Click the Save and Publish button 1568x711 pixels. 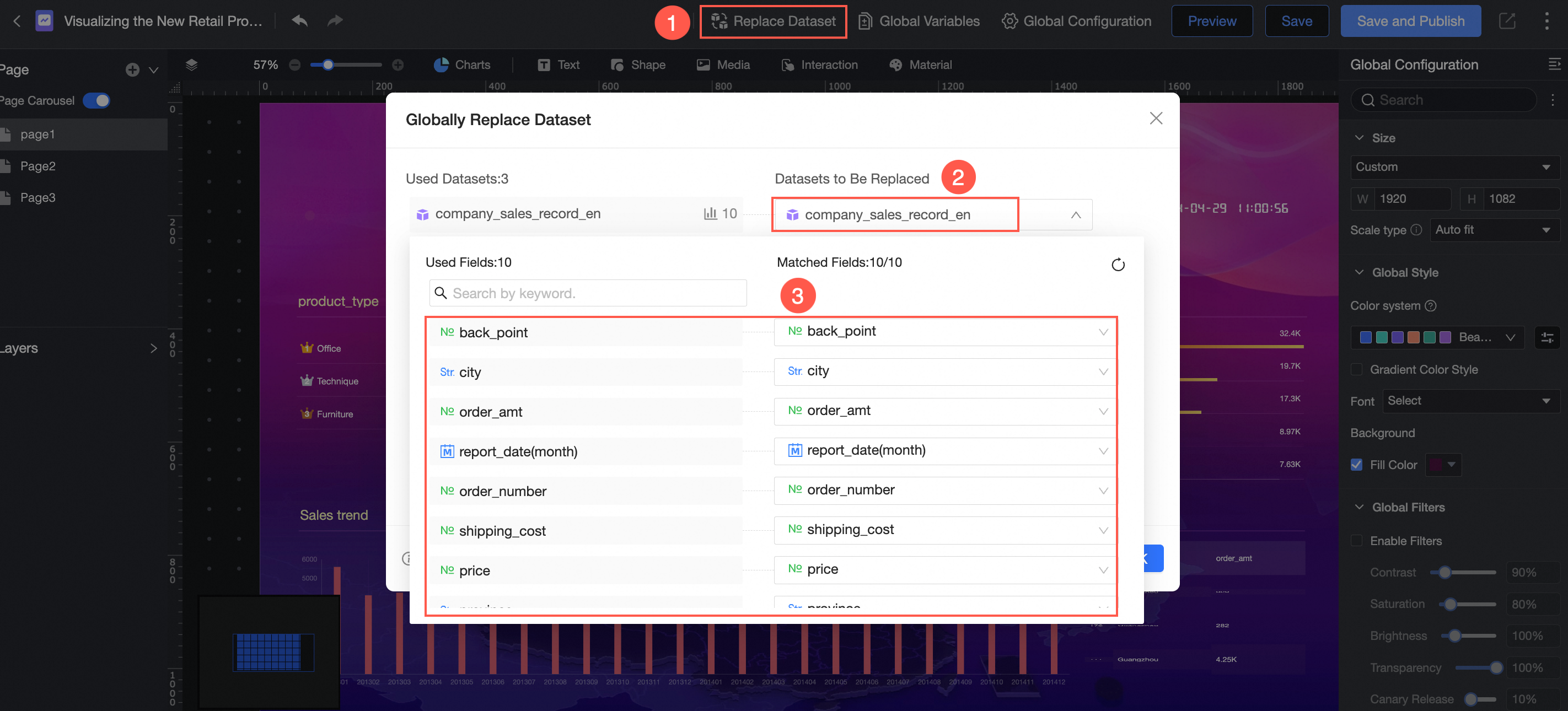pyautogui.click(x=1410, y=21)
